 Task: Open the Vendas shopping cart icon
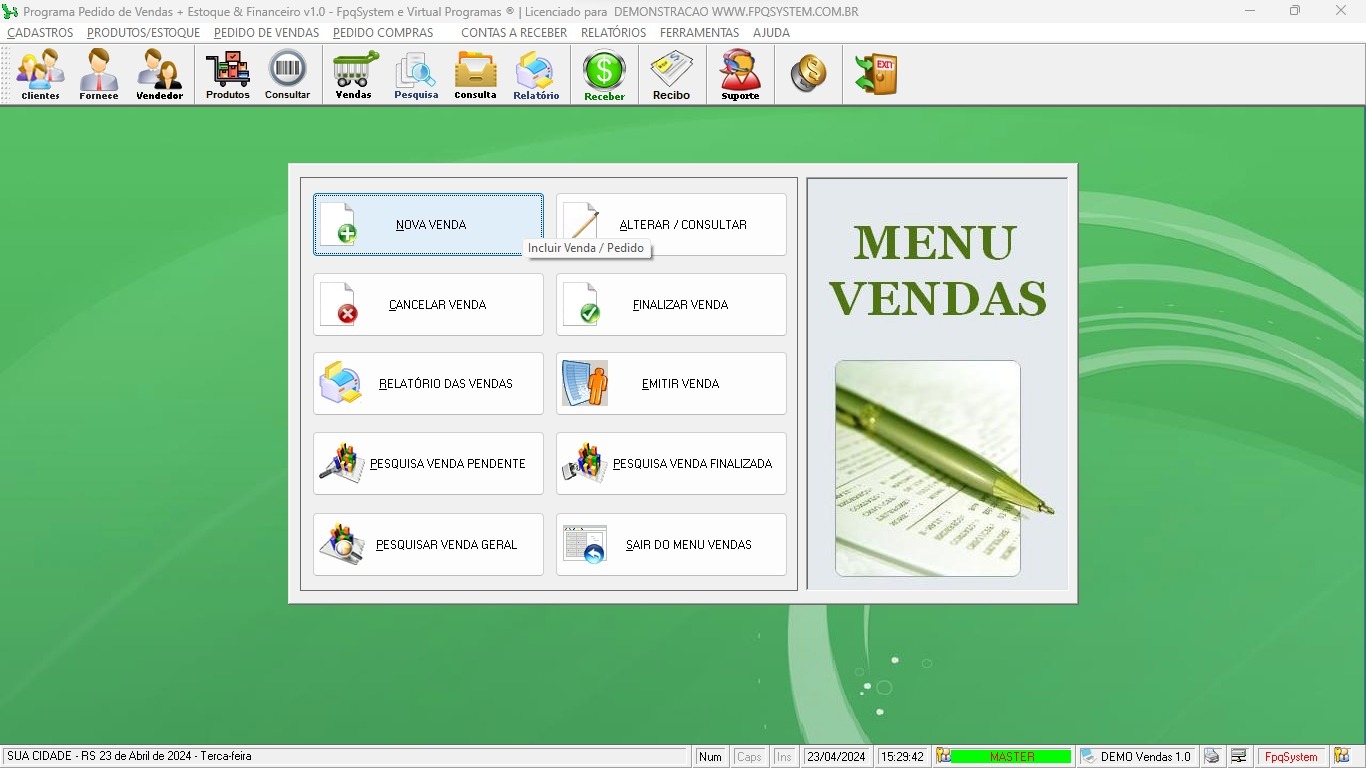click(x=354, y=75)
